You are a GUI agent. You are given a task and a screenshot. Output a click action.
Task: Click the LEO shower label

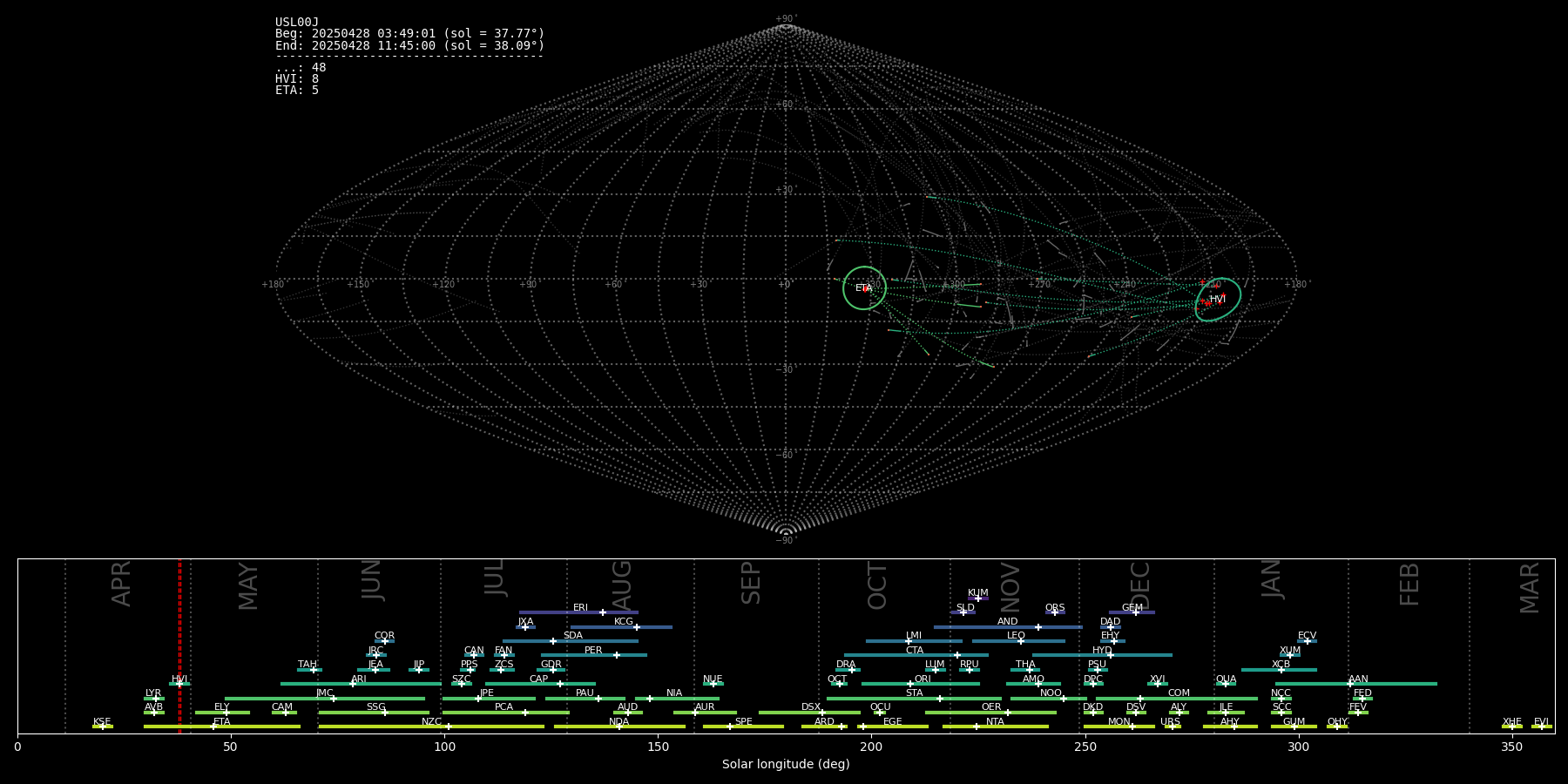pos(1016,636)
